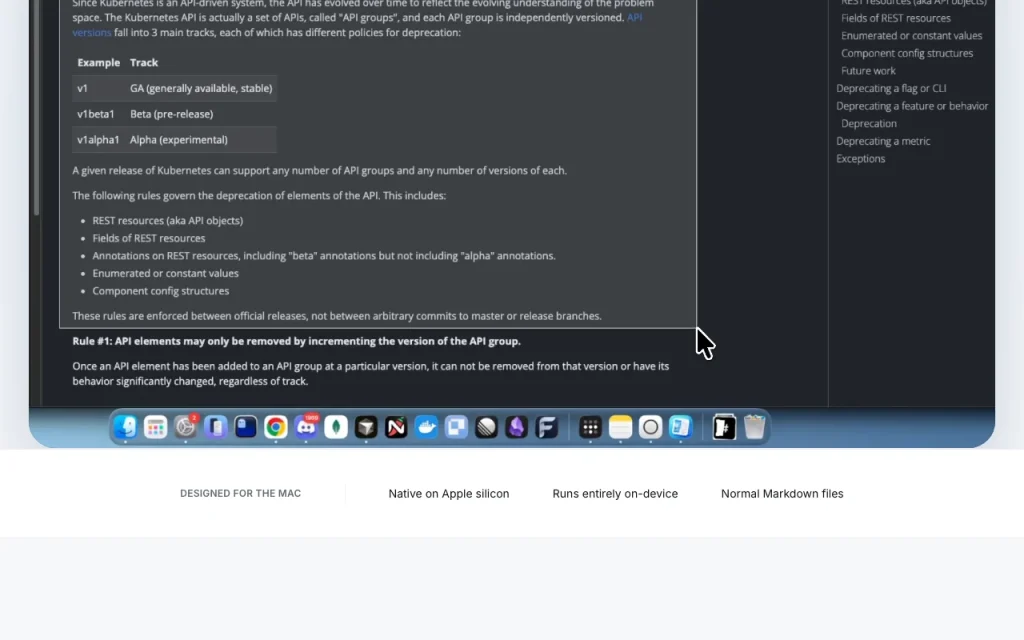Screen dimensions: 1024x640
Task: Click the Enumerated or constant values bullet
Action: (165, 273)
